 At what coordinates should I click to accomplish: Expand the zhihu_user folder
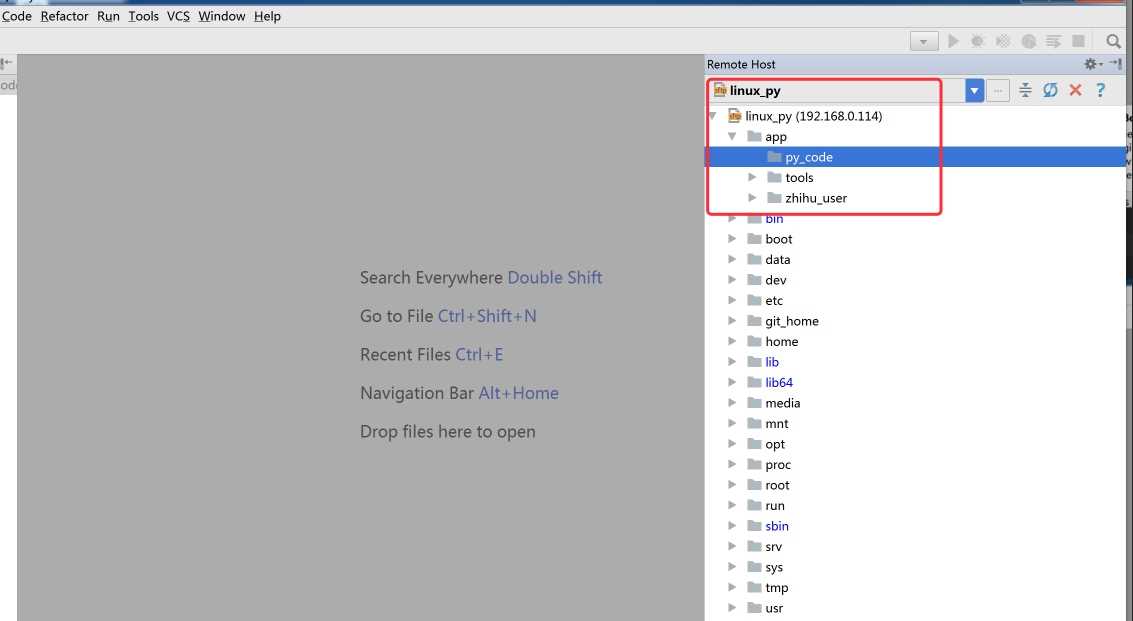(x=752, y=197)
